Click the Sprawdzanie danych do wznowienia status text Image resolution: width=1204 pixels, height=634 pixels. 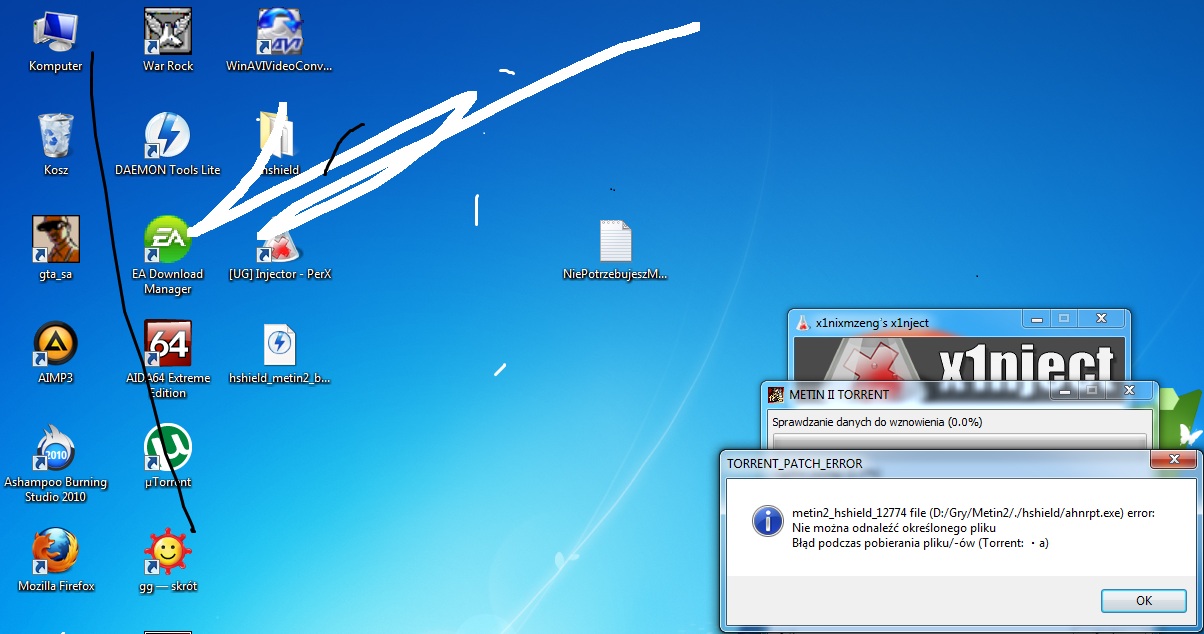point(877,422)
